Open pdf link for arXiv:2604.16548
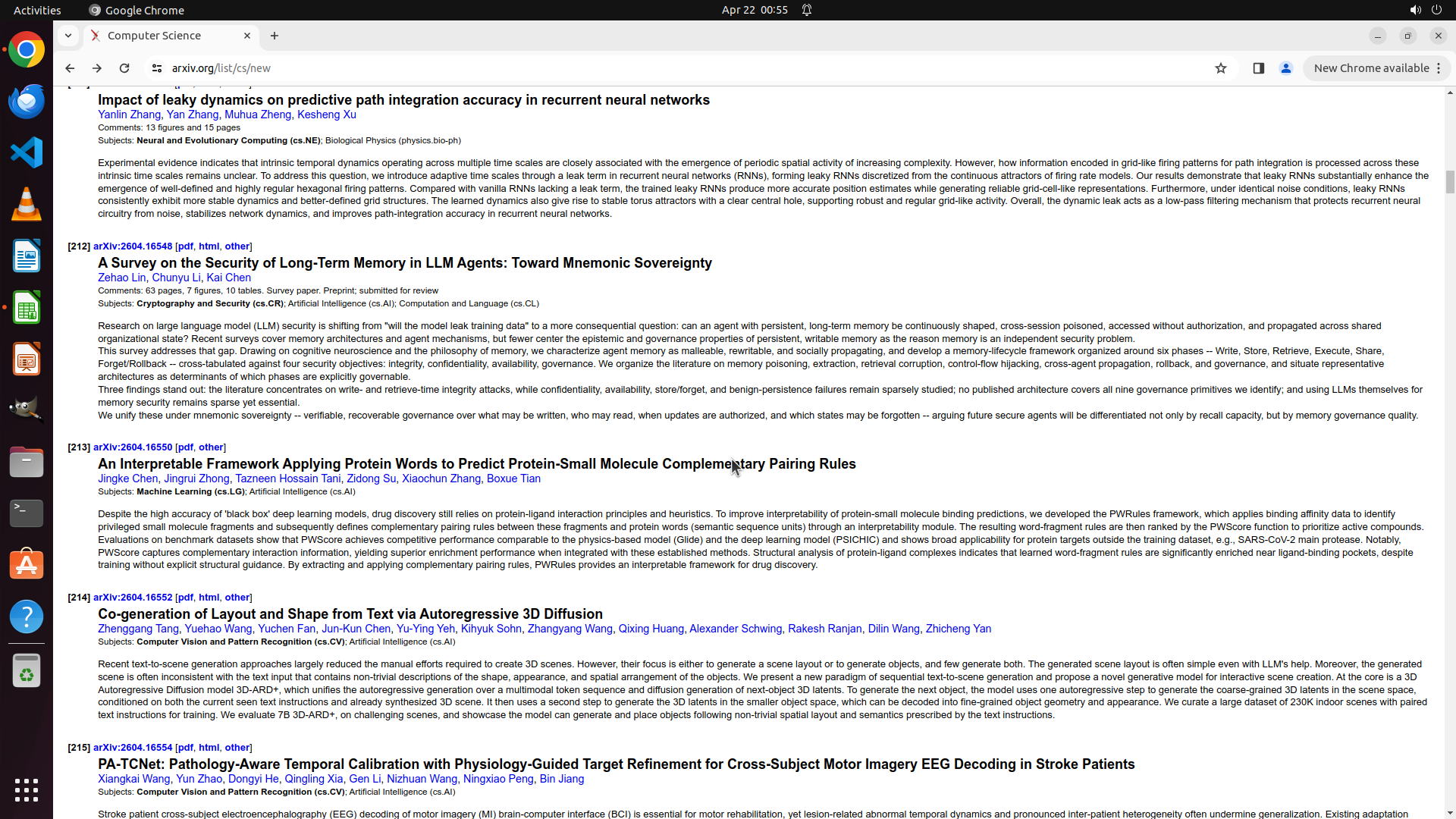The width and height of the screenshot is (1456, 819). click(185, 246)
